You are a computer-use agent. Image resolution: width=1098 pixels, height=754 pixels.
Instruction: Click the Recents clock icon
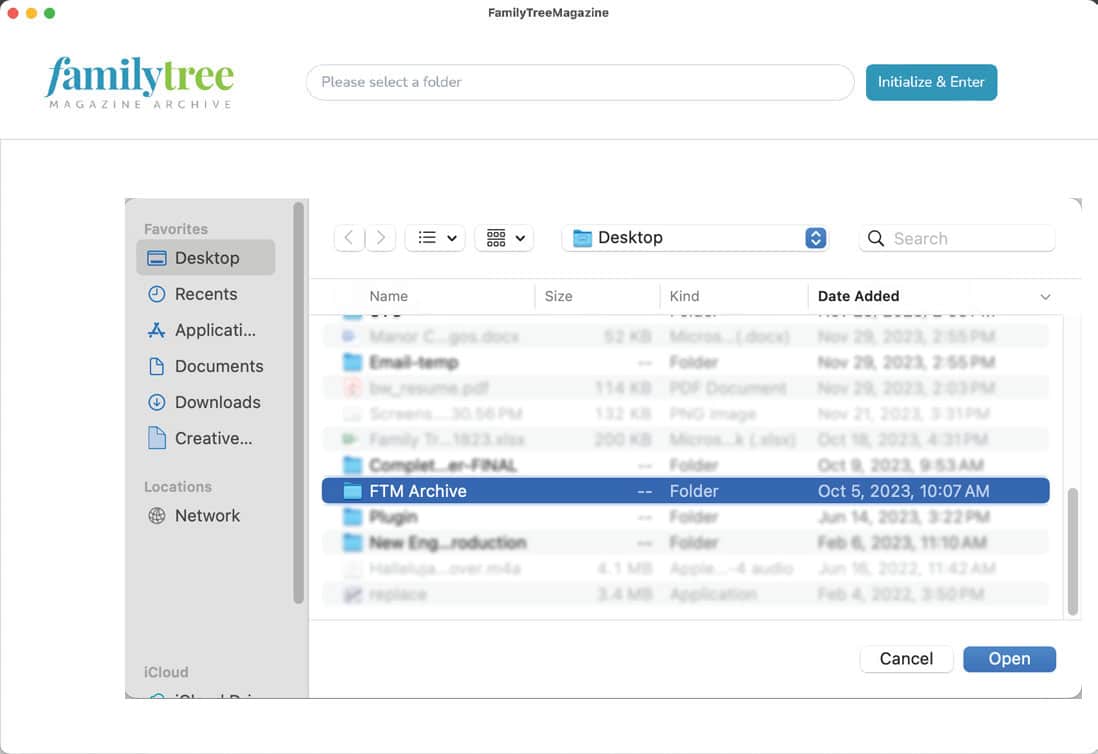coord(157,294)
